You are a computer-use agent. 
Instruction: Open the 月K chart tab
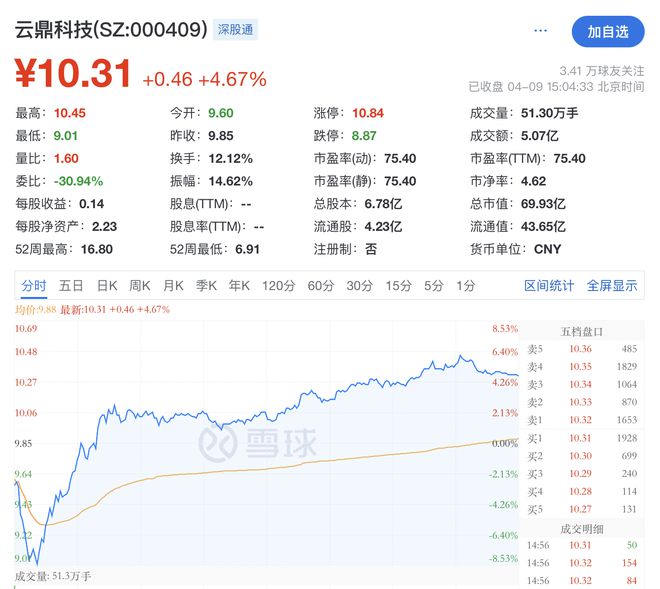pyautogui.click(x=173, y=286)
